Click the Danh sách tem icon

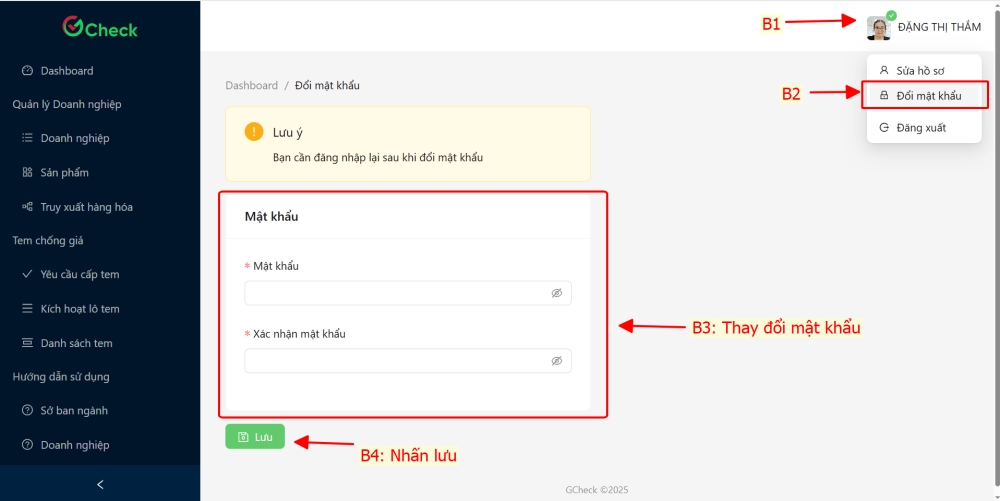(x=27, y=343)
